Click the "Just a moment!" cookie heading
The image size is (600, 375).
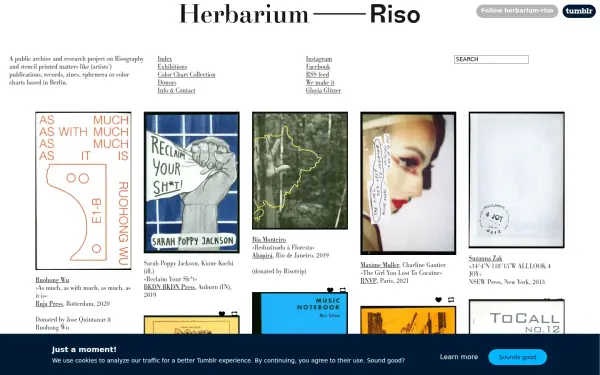84,349
